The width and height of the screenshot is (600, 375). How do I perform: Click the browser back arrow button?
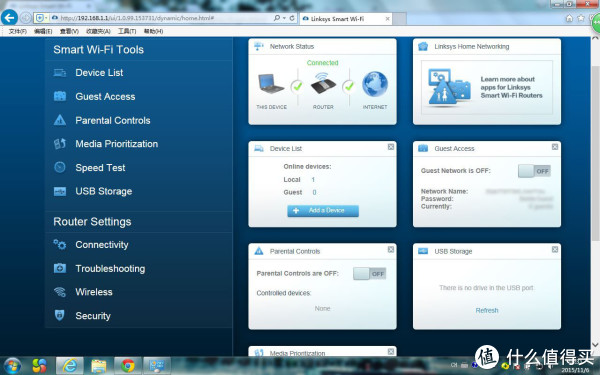[10, 18]
